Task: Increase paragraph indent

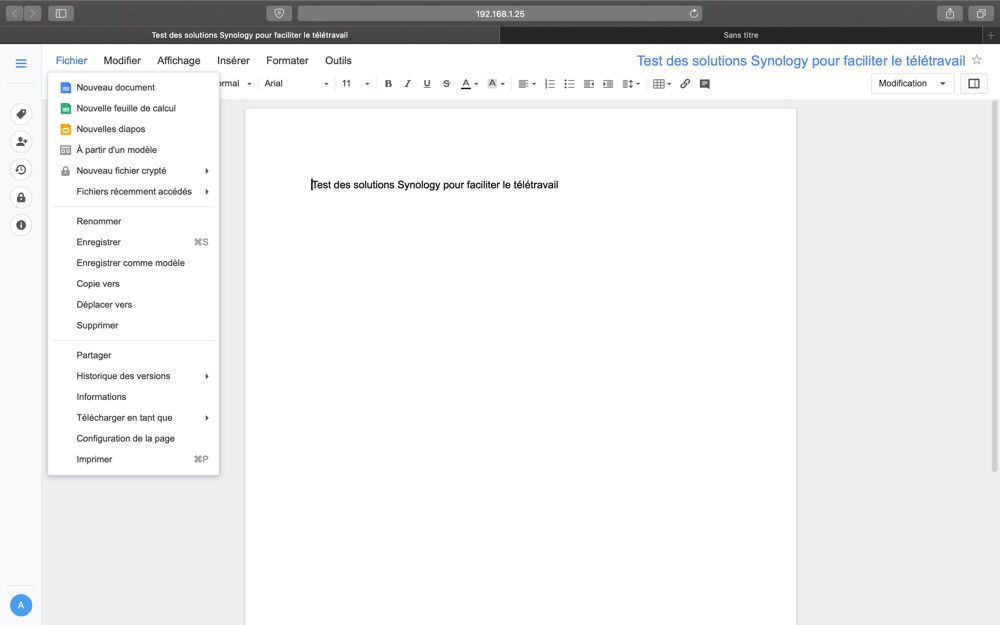Action: (x=608, y=84)
